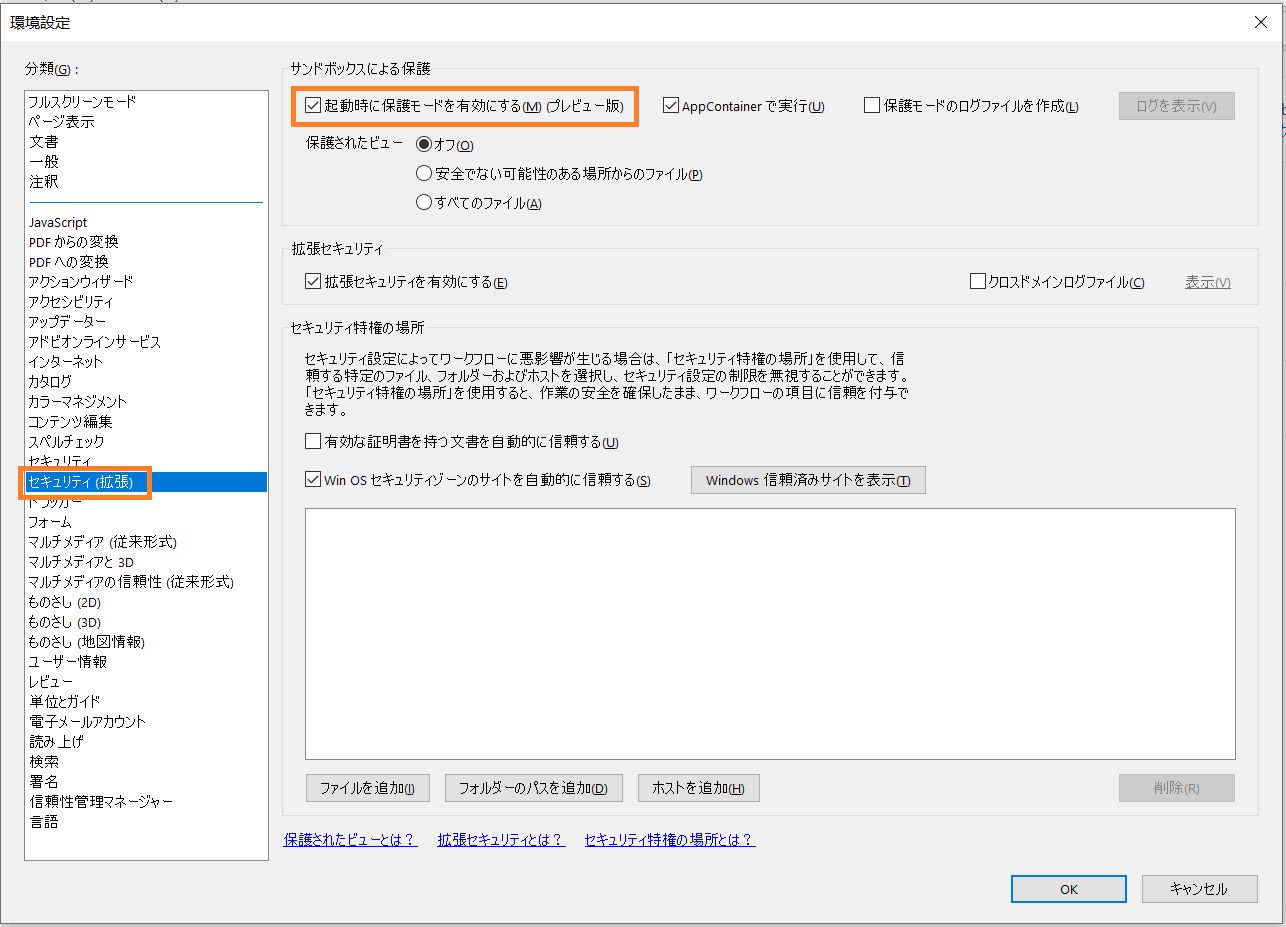Uncheck Win OS セキュリティゾーンのサイトを自動的に信頼する
The width and height of the screenshot is (1286, 927).
313,479
